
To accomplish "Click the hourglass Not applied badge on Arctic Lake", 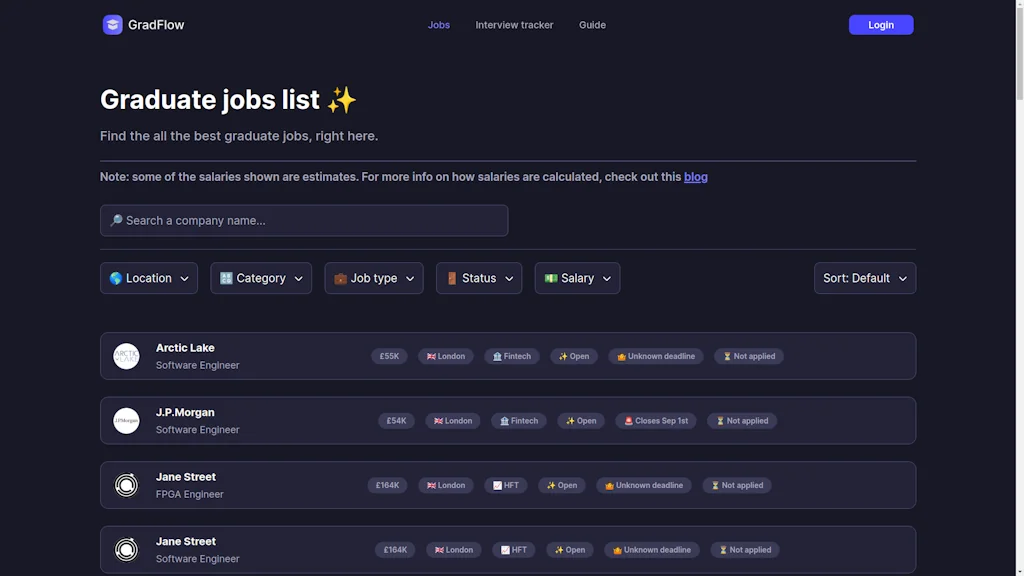I will [748, 355].
